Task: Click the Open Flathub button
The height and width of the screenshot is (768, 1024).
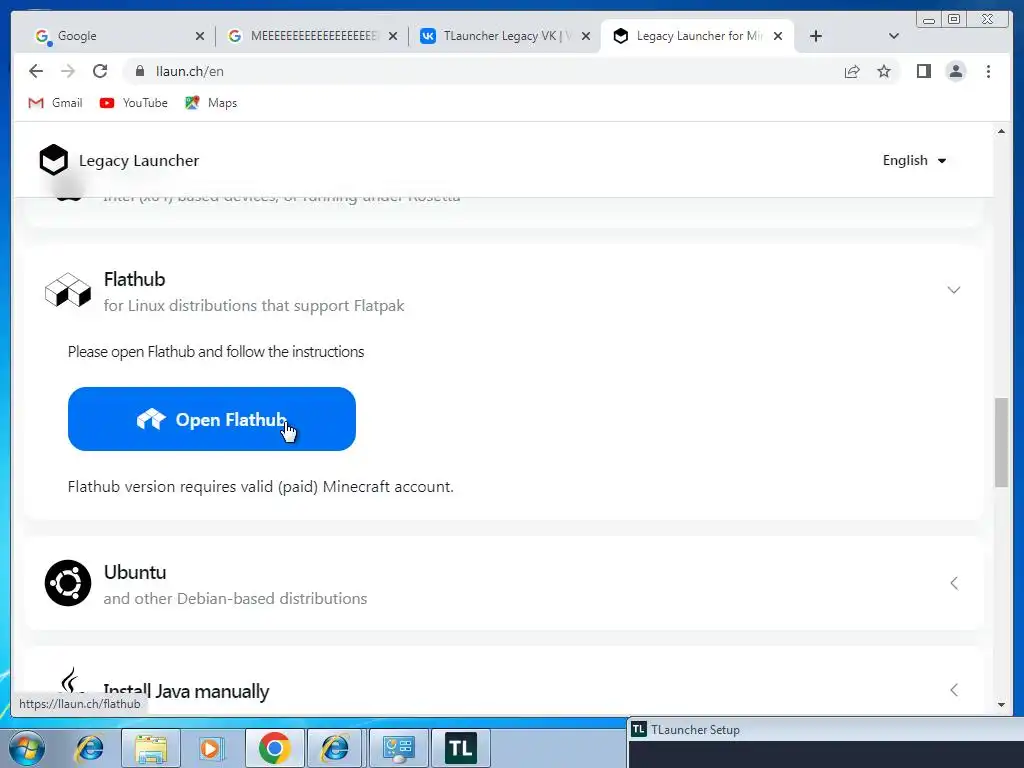Action: (x=212, y=419)
